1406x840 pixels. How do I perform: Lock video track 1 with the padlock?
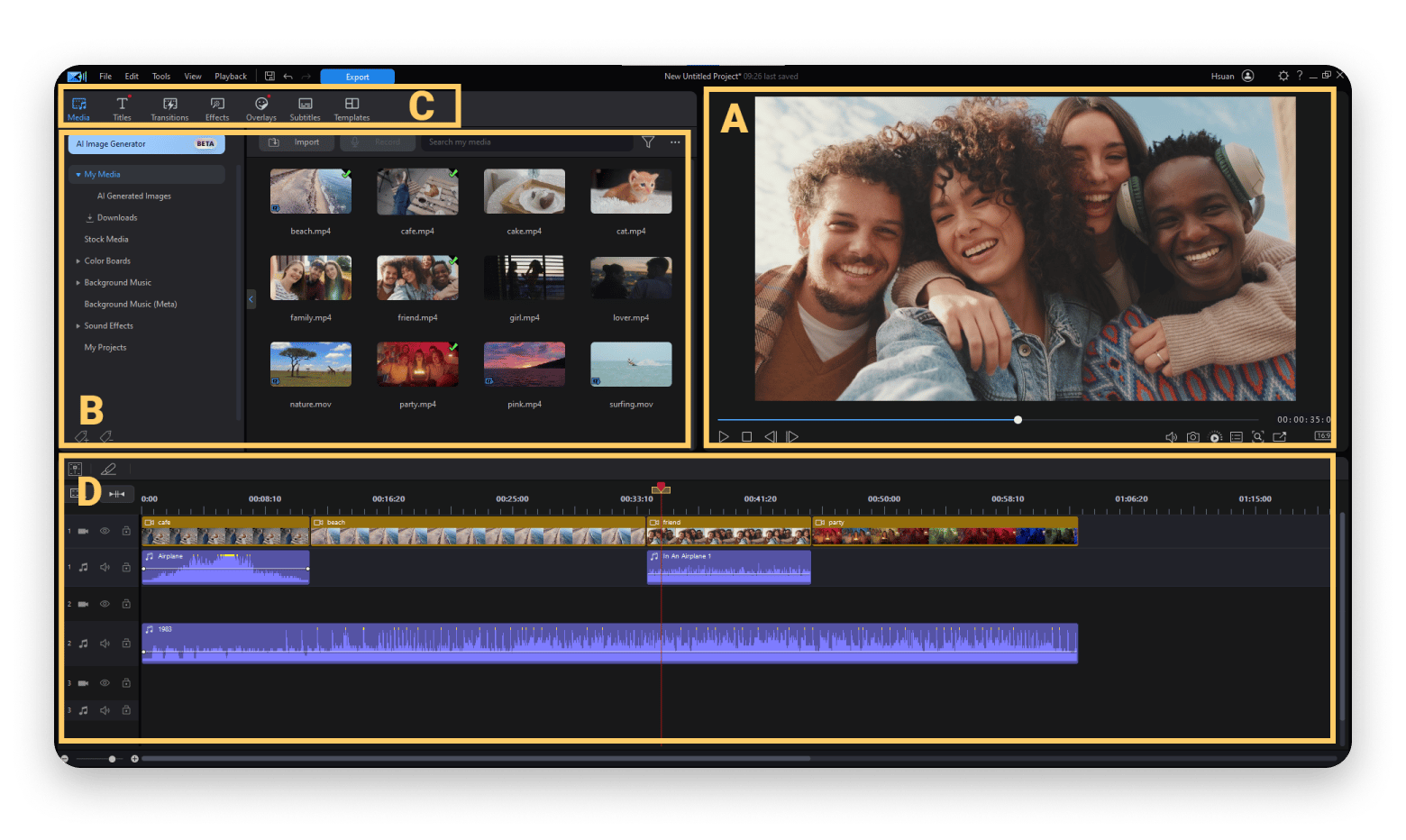coord(126,531)
